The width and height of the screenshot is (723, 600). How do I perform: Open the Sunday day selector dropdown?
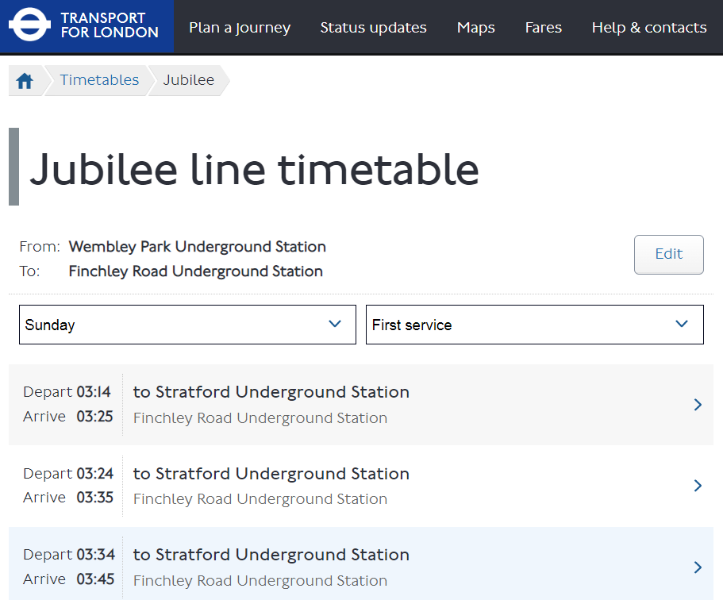187,325
